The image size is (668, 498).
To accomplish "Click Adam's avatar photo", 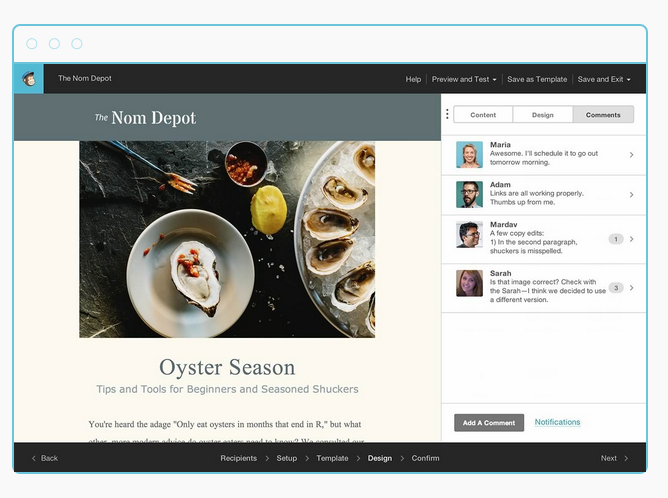I will coord(469,194).
